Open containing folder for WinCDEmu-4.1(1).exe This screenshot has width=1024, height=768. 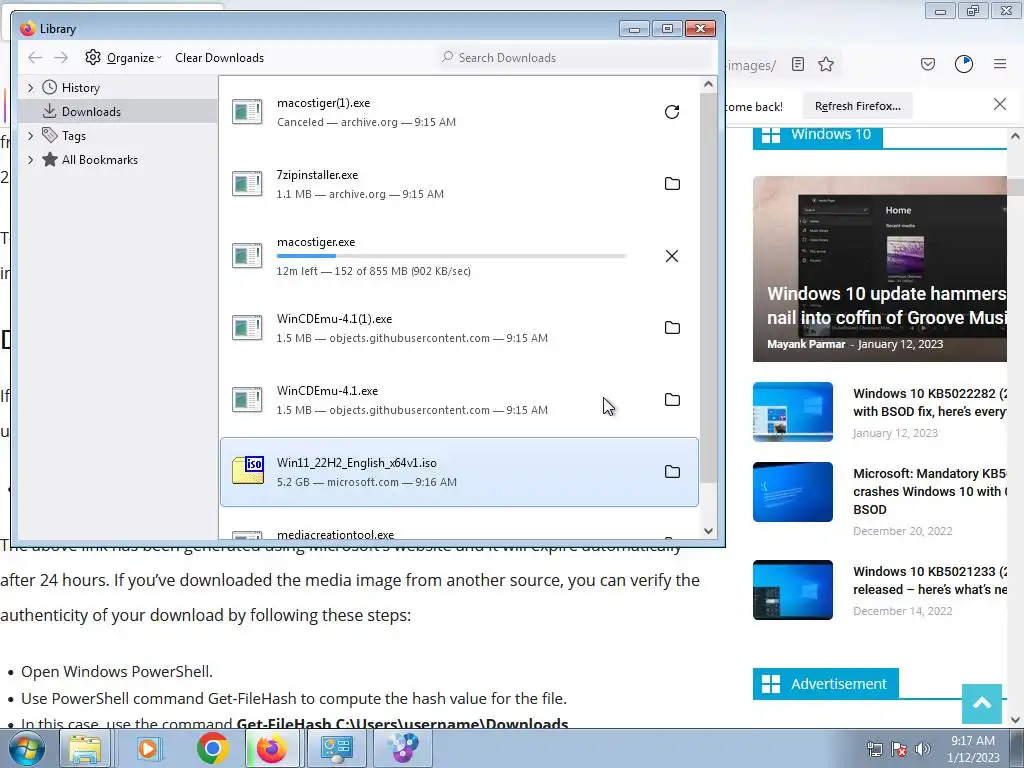[x=672, y=328]
